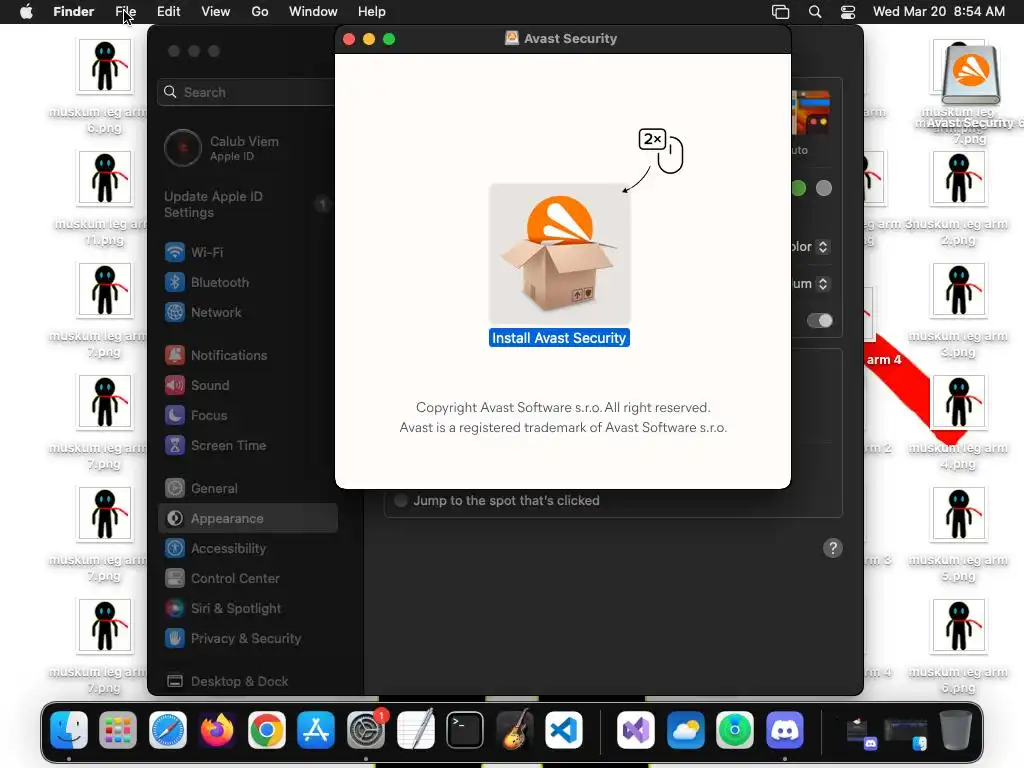Select the Auto appearance thumbnail

click(x=811, y=112)
